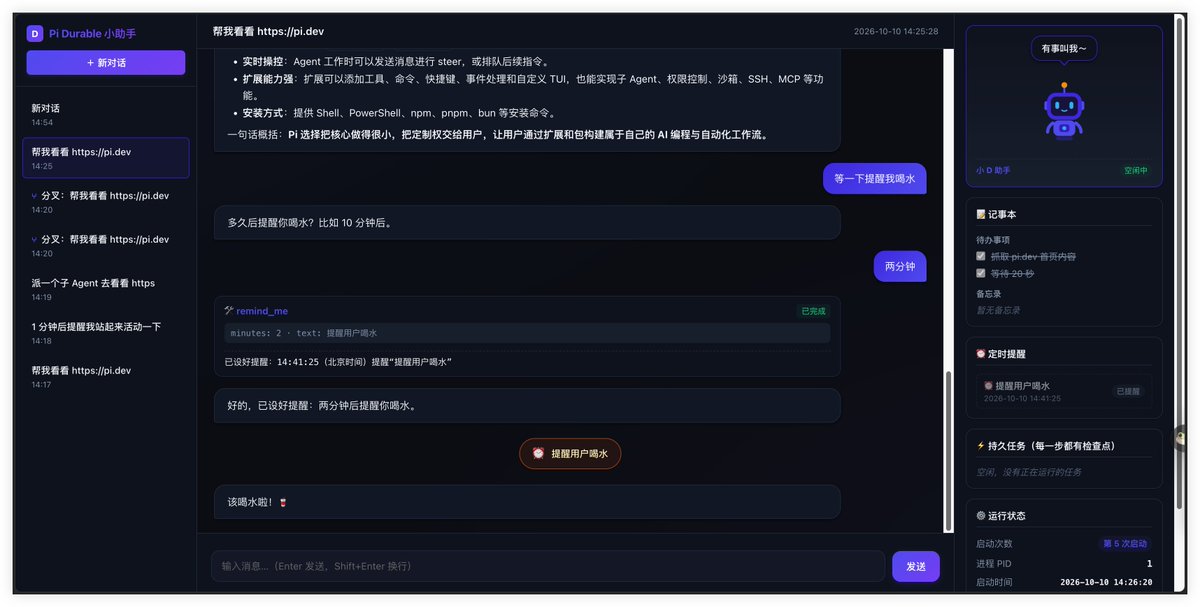Click the 第 5 次启动 badge
Viewport: 1200px width, 607px height.
1125,544
